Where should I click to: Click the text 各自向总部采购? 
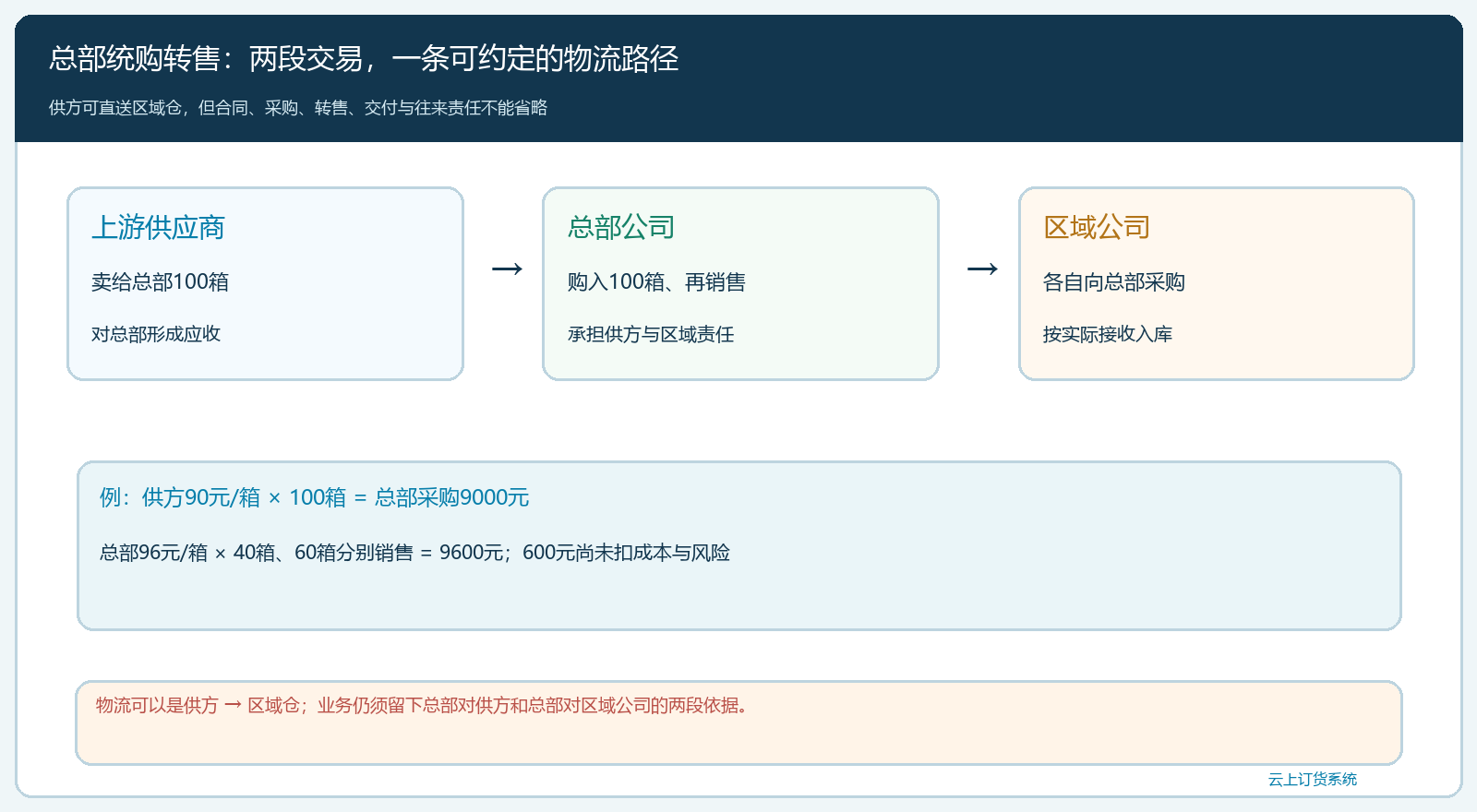(1114, 281)
